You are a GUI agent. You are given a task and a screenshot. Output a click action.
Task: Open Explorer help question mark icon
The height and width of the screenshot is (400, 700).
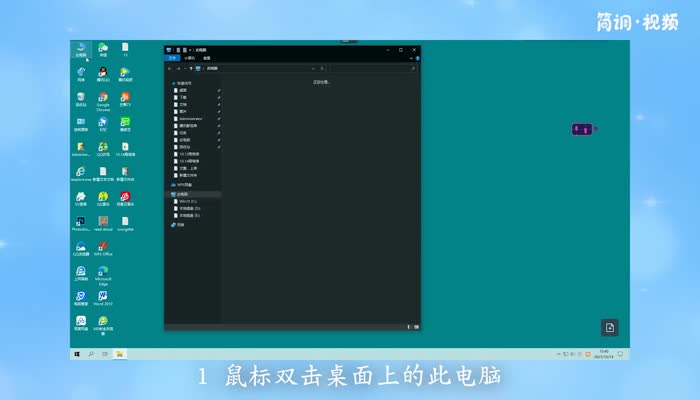click(x=417, y=58)
